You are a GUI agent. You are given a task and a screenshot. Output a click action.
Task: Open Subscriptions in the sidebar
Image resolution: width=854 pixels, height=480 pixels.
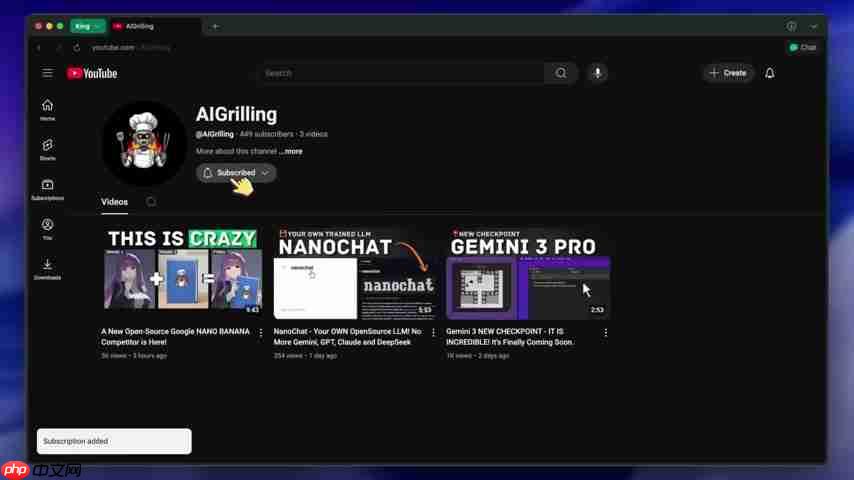[x=47, y=189]
